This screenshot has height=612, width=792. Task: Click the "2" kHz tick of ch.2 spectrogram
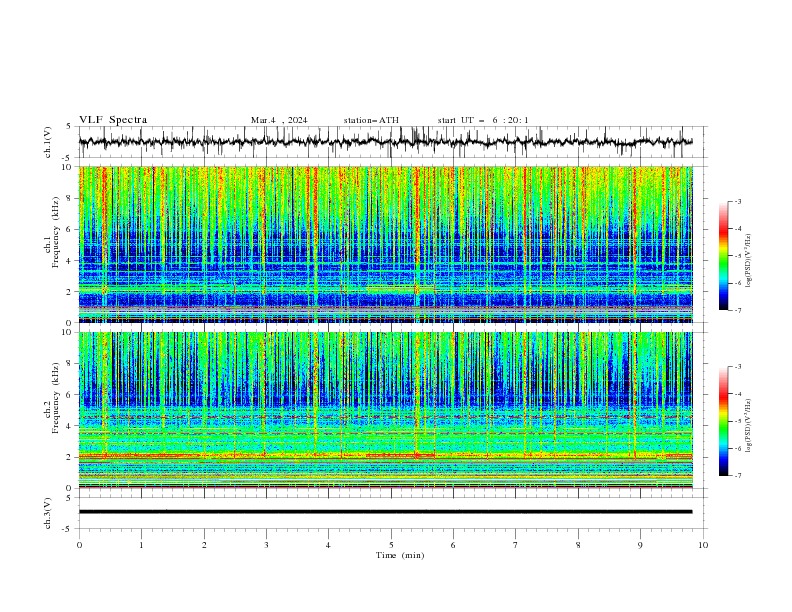coord(70,457)
